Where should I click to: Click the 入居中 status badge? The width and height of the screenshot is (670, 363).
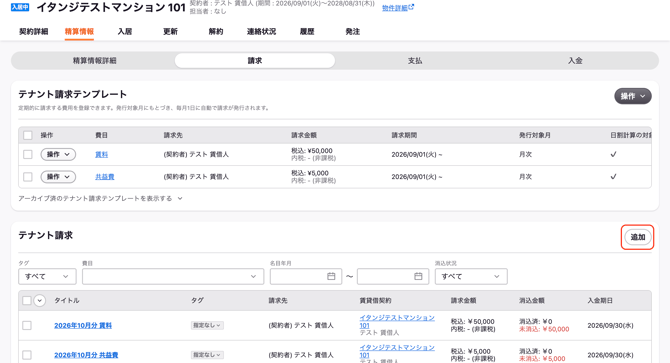[20, 7]
